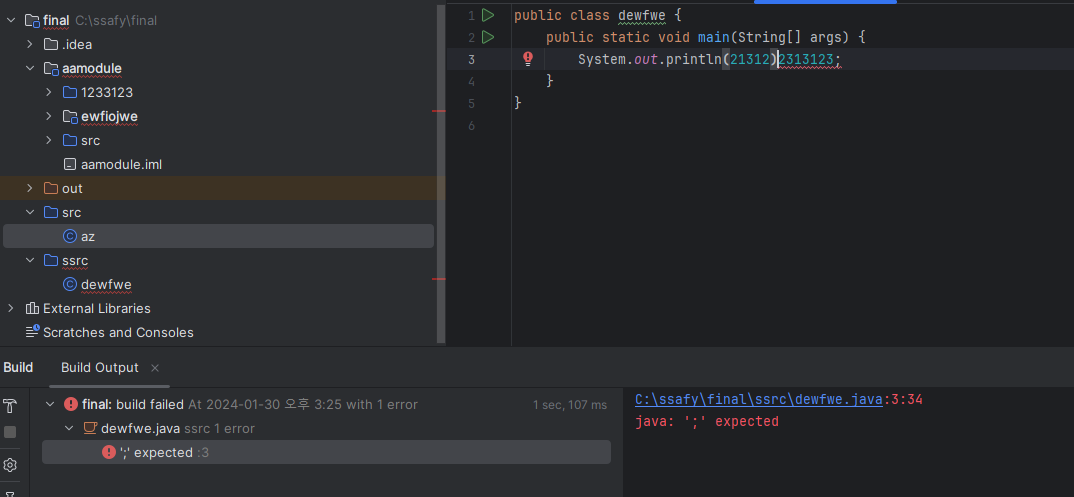Image resolution: width=1074 pixels, height=497 pixels.
Task: Click the orange out folder icon
Action: (51, 188)
